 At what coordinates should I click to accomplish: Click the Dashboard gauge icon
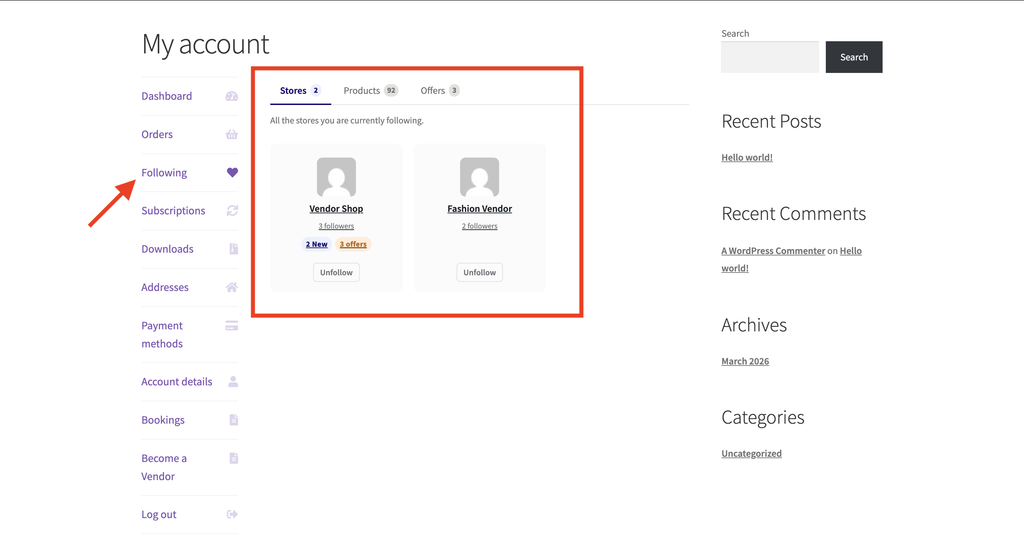(x=232, y=96)
